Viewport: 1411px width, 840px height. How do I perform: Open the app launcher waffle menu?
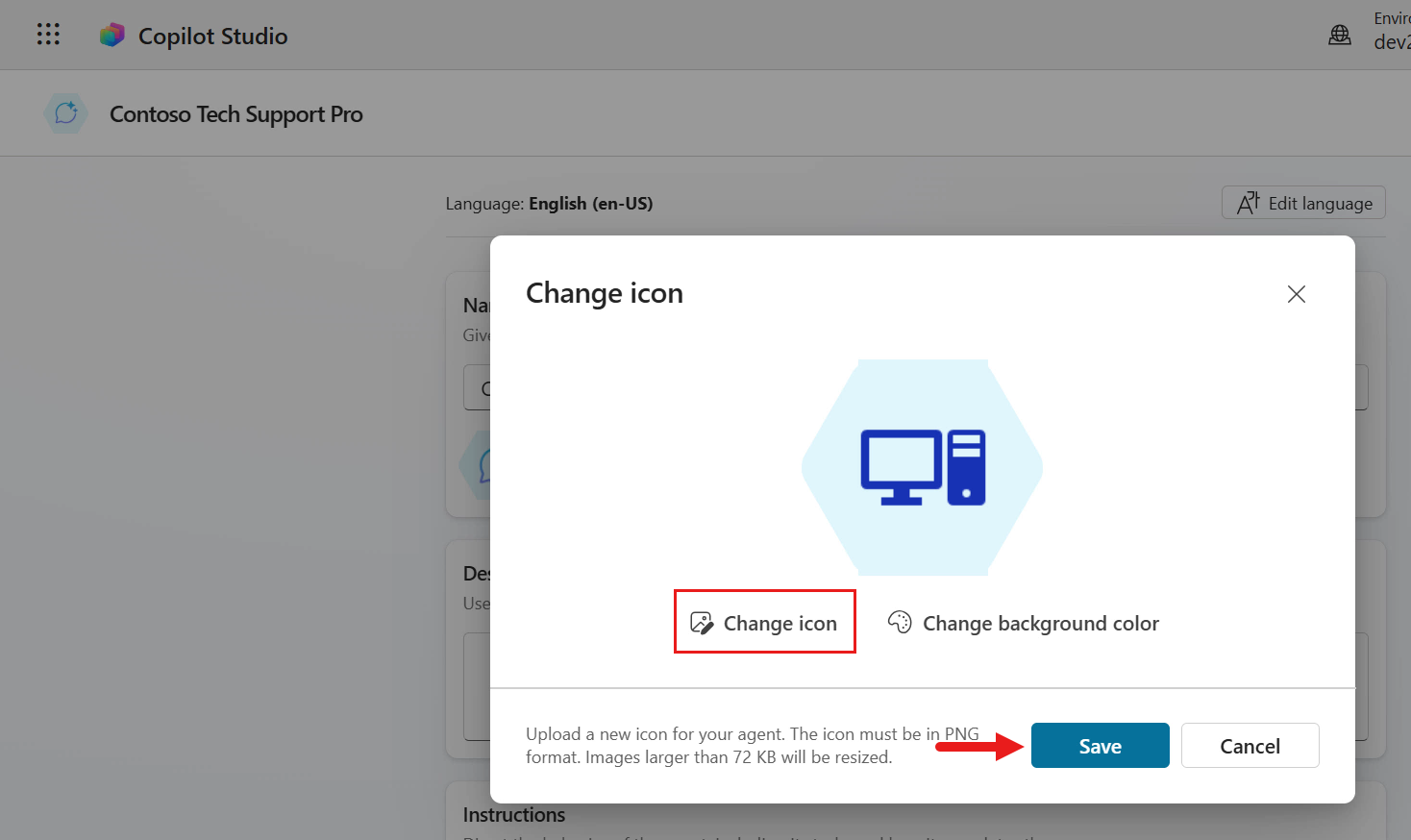pyautogui.click(x=48, y=35)
